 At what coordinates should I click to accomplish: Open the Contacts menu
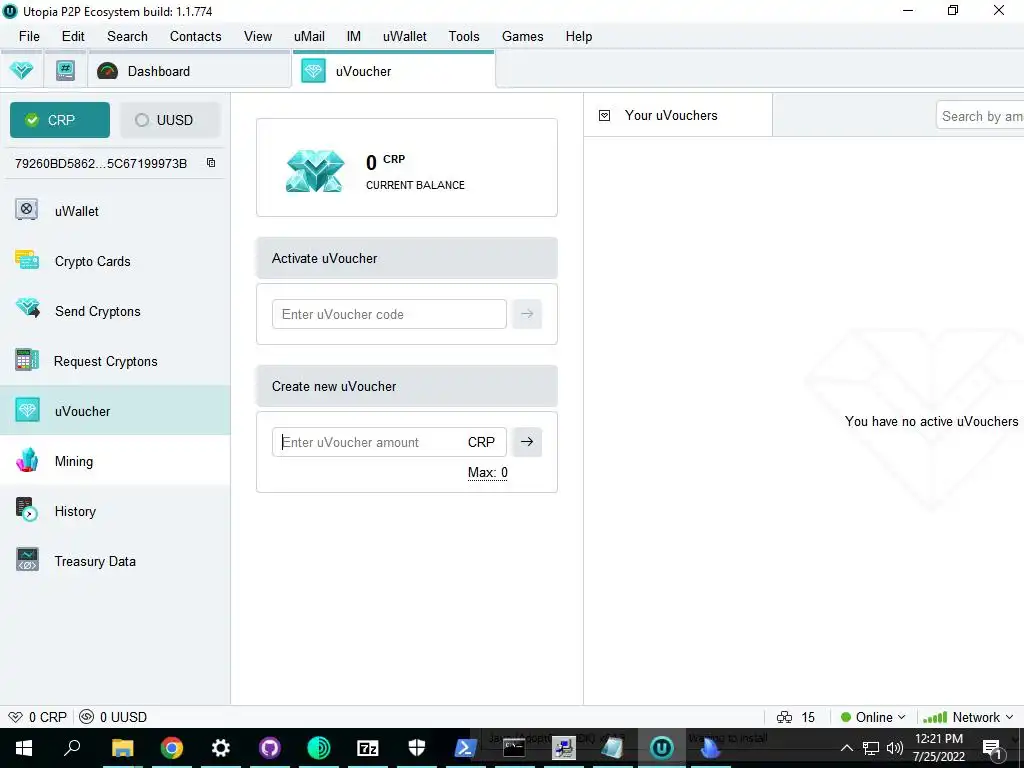pyautogui.click(x=195, y=37)
